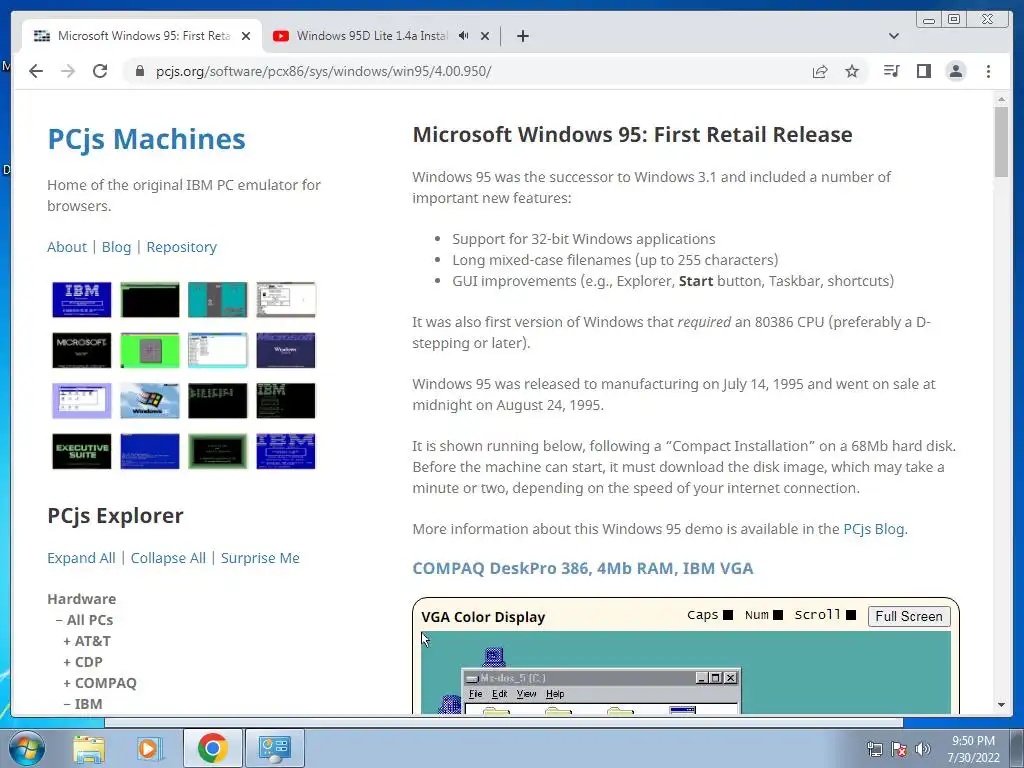Image resolution: width=1024 pixels, height=768 pixels.
Task: Expand the COMPAQ tree node
Action: click(x=100, y=682)
